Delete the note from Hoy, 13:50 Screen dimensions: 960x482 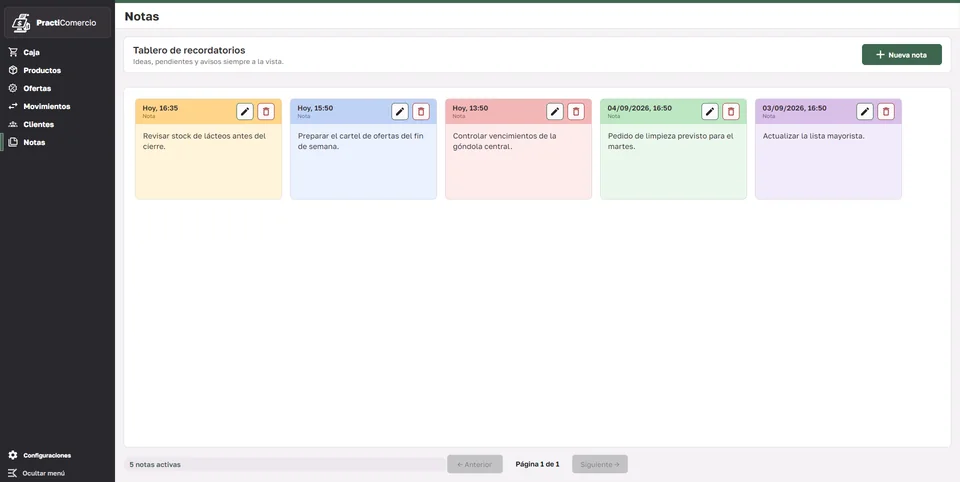pyautogui.click(x=576, y=111)
